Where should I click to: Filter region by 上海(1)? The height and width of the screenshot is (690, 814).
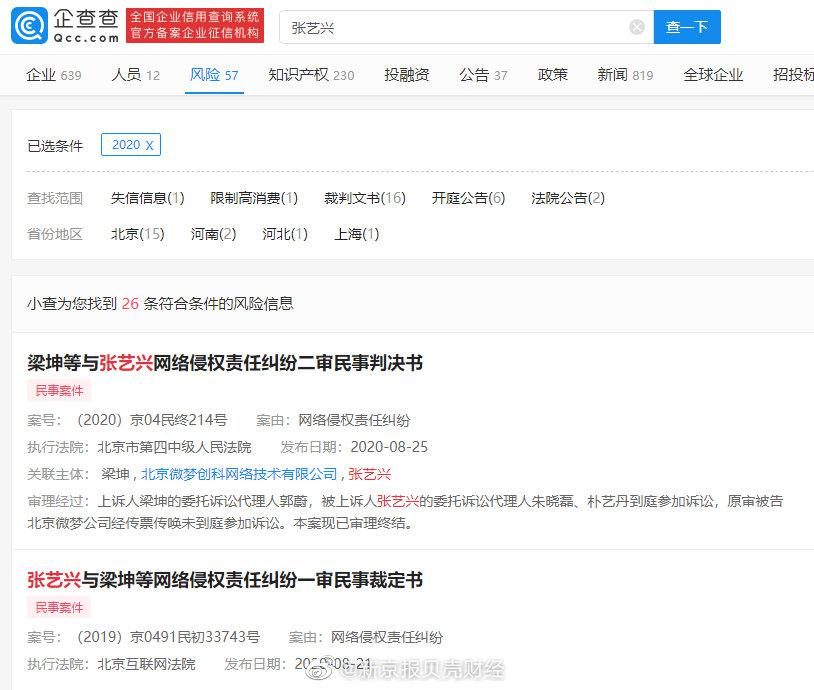click(357, 234)
